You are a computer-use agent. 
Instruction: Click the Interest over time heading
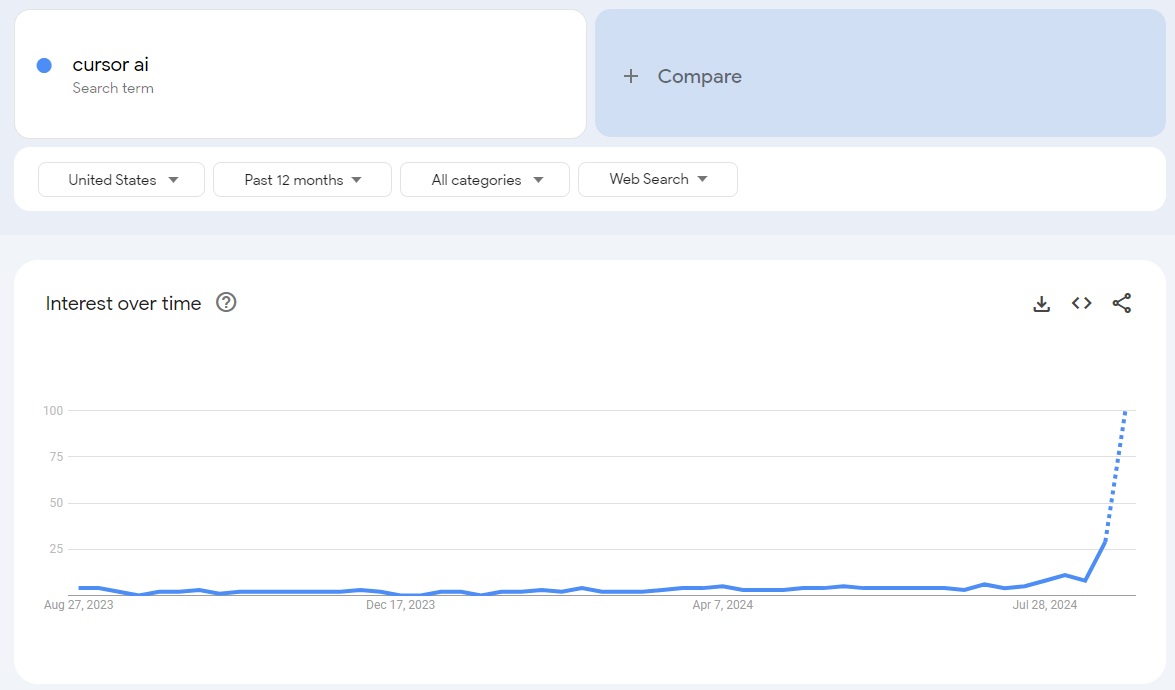coord(123,303)
